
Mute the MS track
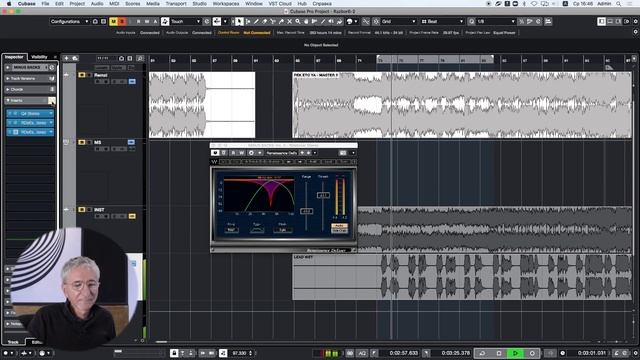pos(82,142)
